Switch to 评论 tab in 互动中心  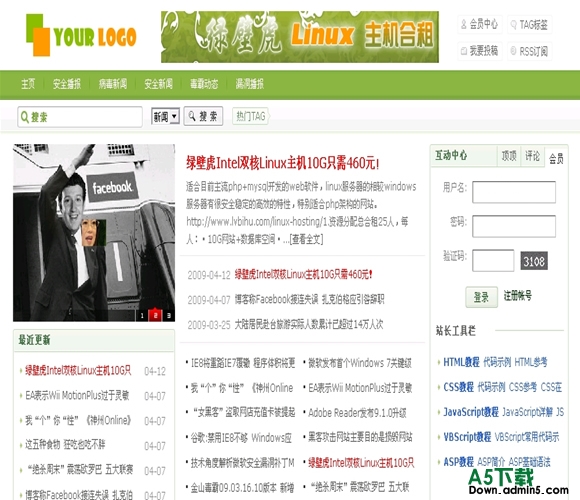click(533, 156)
